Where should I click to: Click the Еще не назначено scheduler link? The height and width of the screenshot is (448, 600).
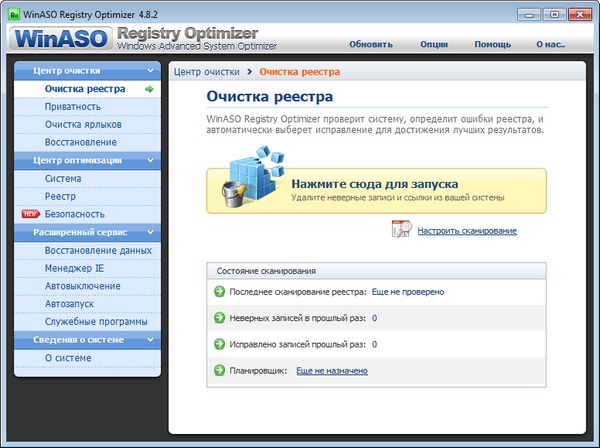pos(331,370)
